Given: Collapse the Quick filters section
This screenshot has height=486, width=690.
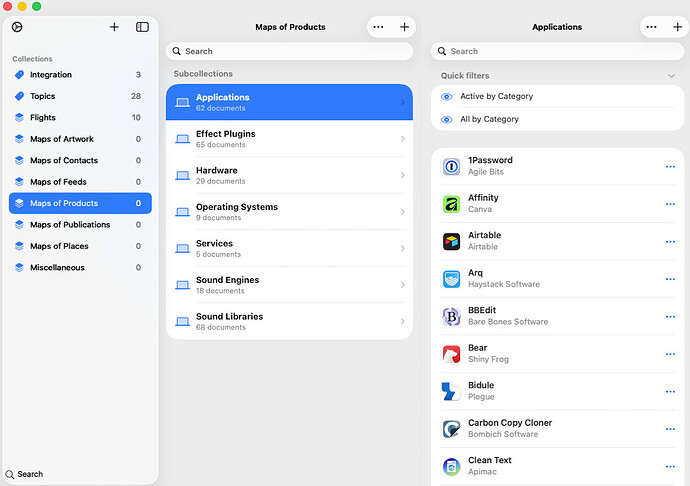Looking at the screenshot, I should (671, 76).
